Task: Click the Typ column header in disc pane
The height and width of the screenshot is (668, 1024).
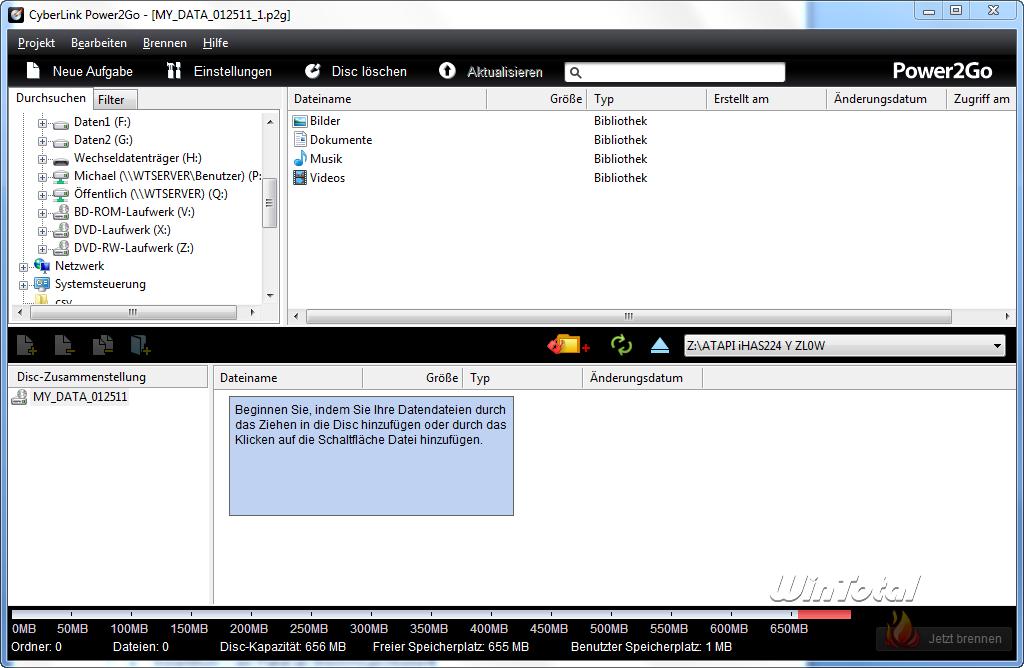Action: (522, 378)
